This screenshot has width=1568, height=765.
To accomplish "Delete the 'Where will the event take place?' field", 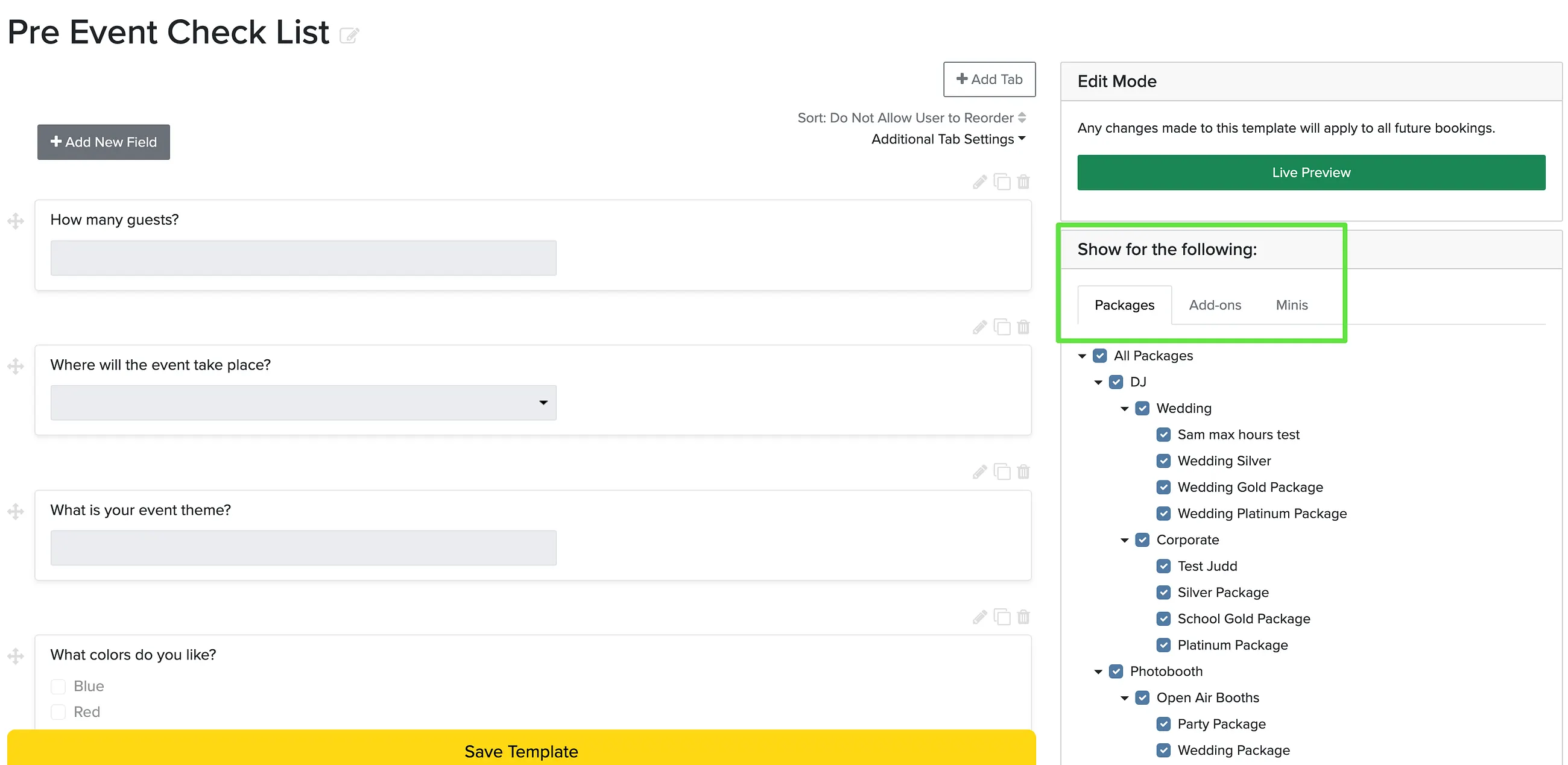I will [1024, 327].
